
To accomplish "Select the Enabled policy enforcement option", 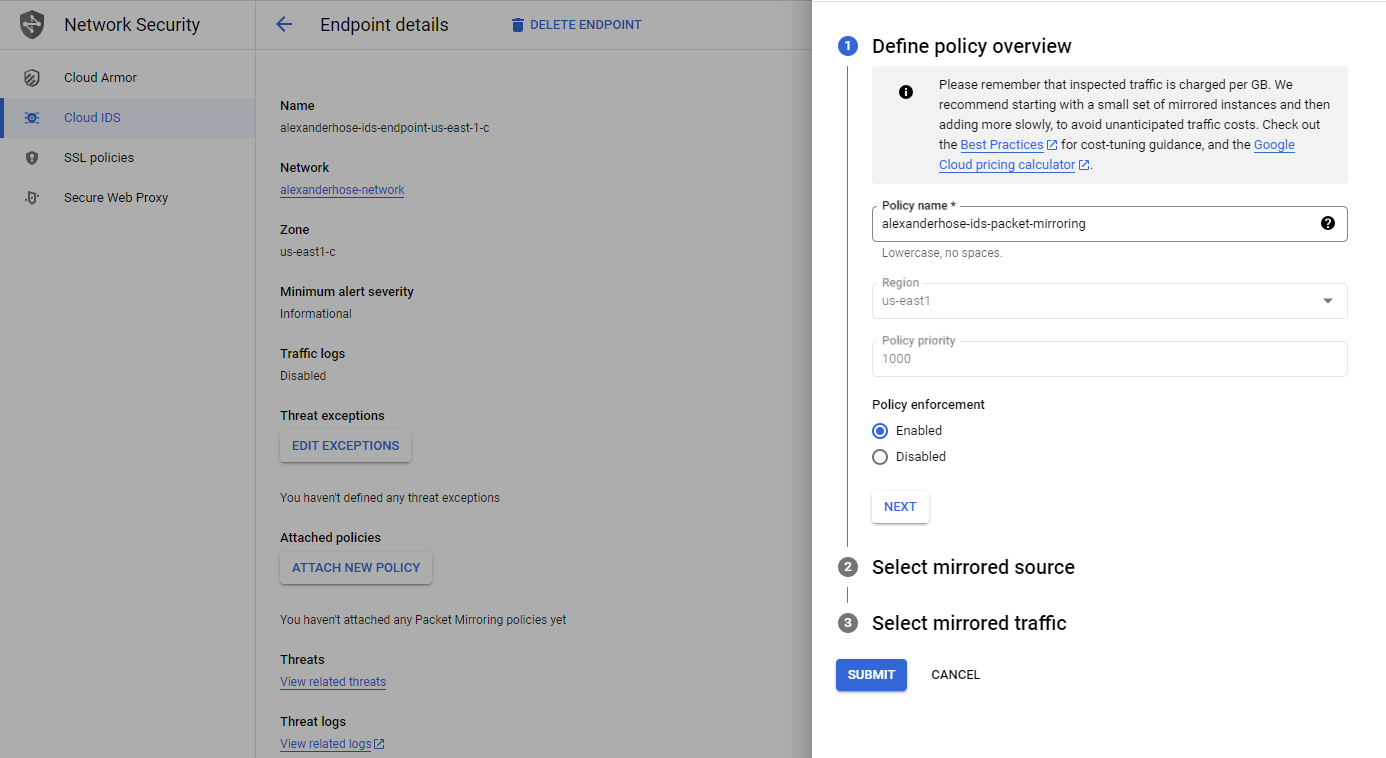I will [x=880, y=431].
